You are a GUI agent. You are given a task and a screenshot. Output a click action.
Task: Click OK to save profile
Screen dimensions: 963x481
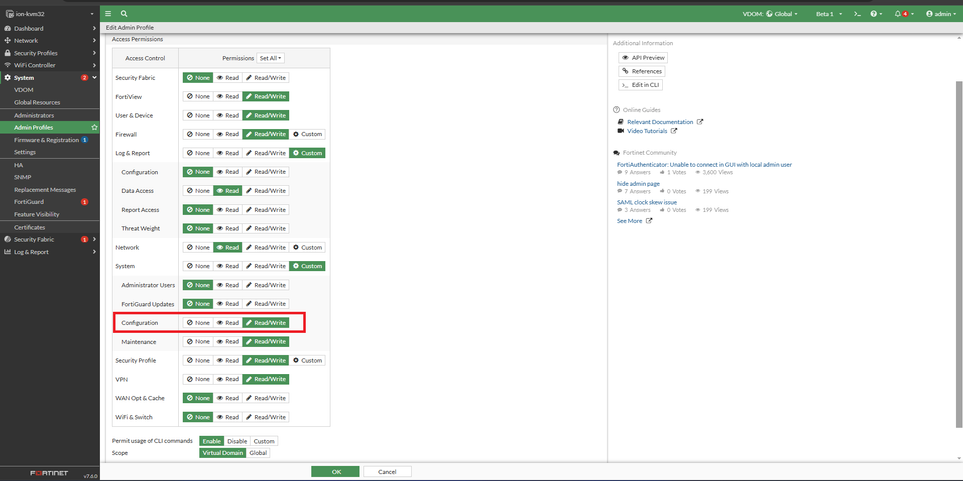click(x=335, y=472)
